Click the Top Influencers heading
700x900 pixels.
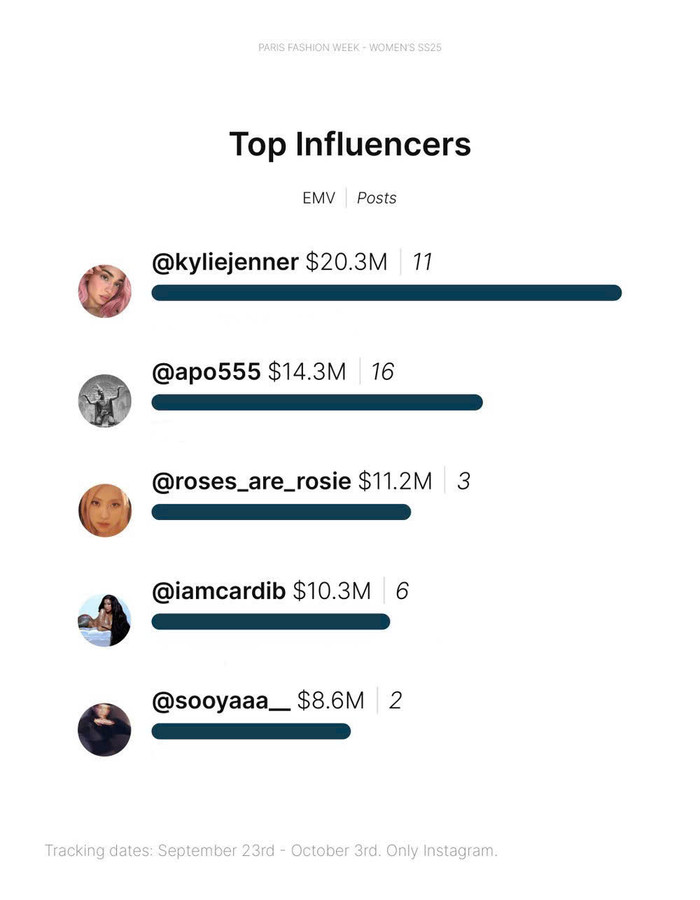(x=350, y=144)
